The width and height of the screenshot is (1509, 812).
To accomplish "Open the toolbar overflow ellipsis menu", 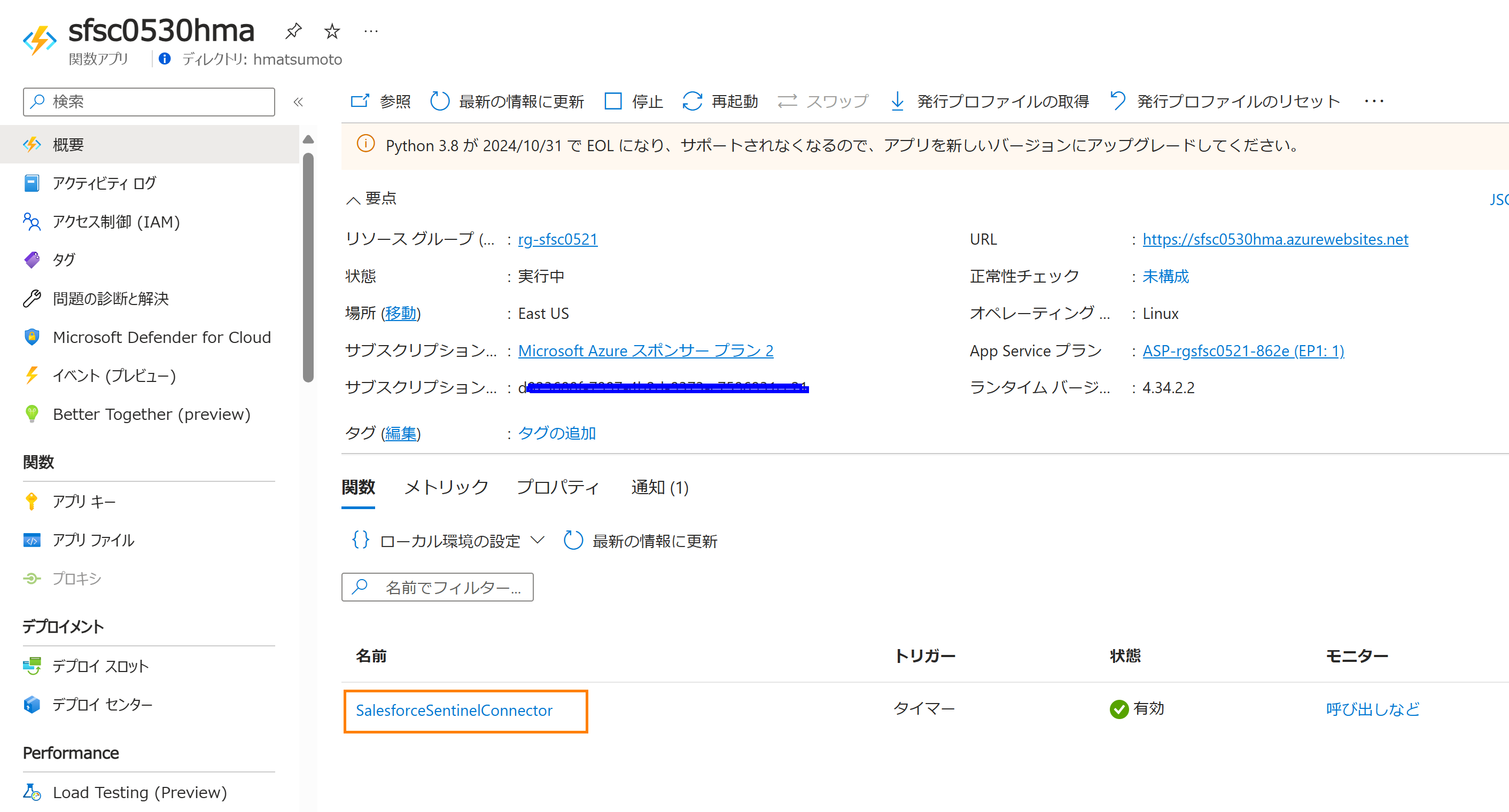I will pyautogui.click(x=1374, y=101).
